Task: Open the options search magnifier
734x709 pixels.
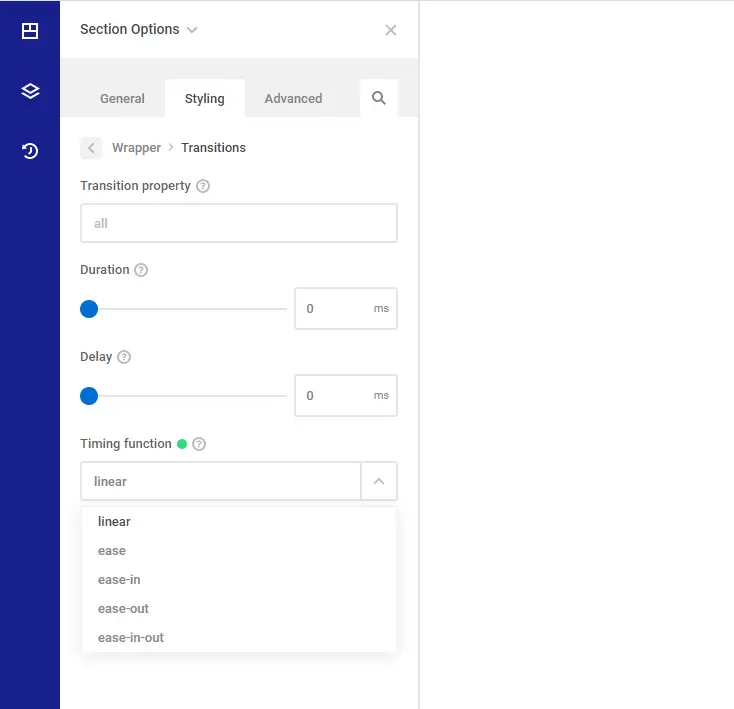Action: coord(379,98)
